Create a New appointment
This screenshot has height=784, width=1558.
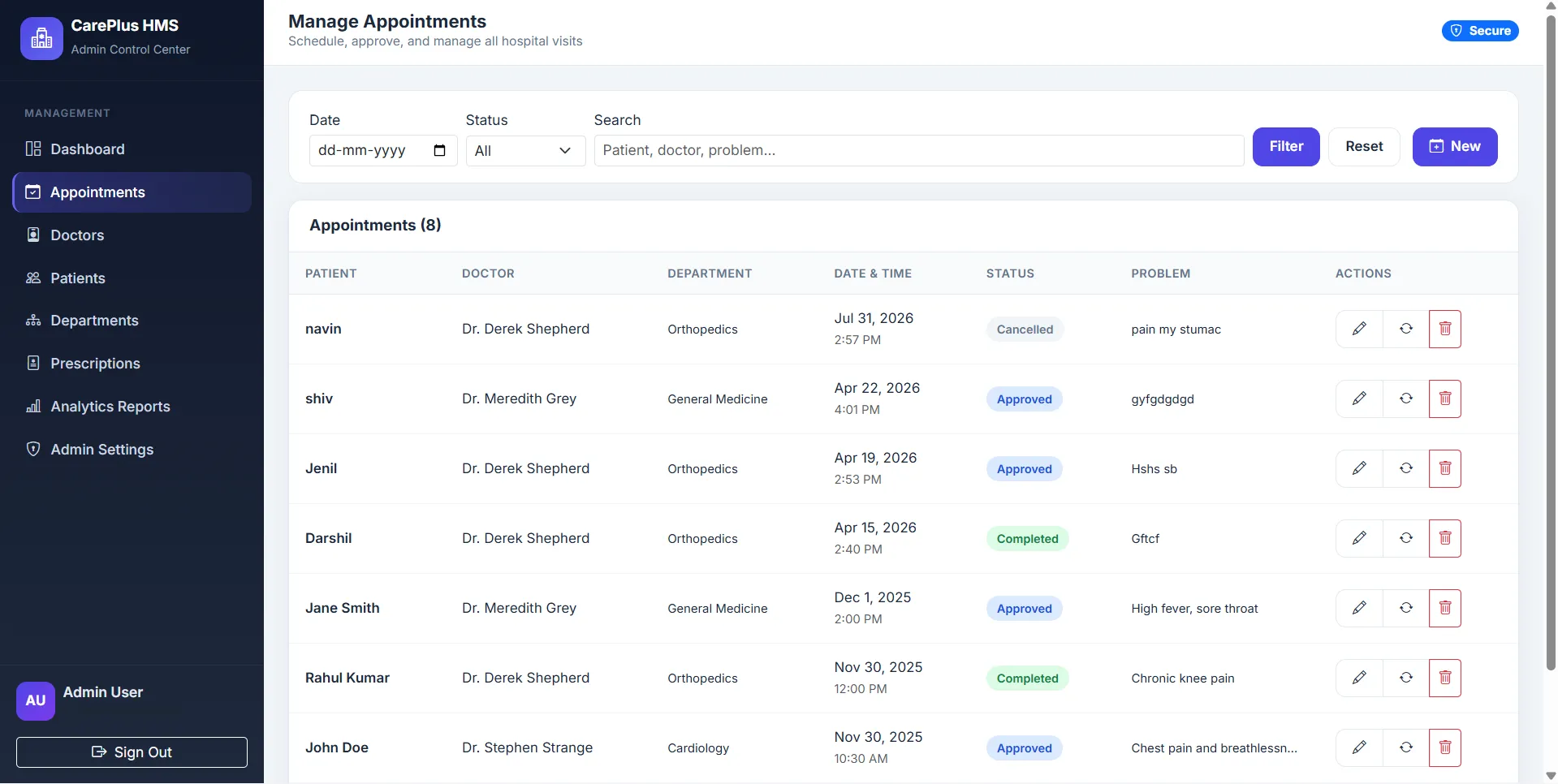[x=1455, y=147]
